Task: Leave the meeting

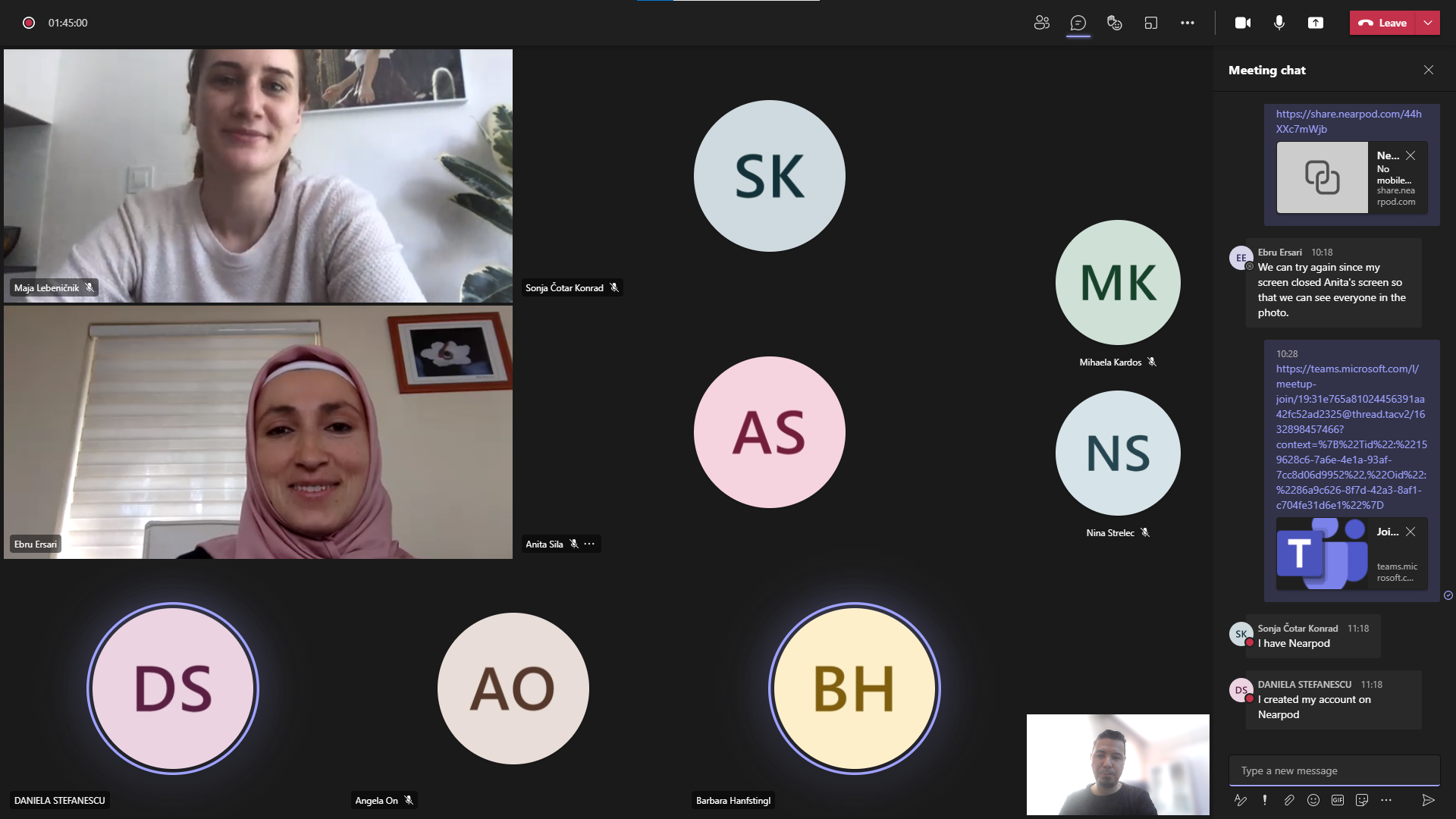Action: [x=1383, y=23]
